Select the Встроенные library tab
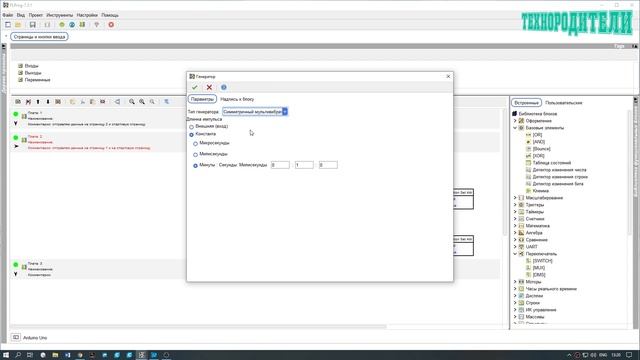 coord(527,103)
